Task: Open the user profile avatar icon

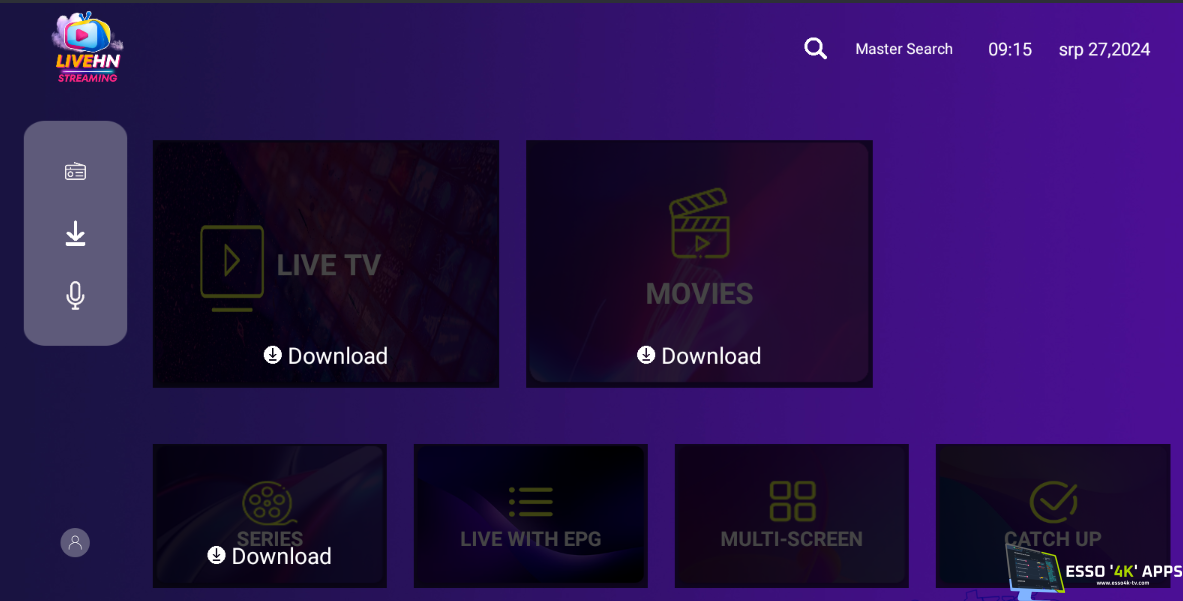Action: pos(75,542)
